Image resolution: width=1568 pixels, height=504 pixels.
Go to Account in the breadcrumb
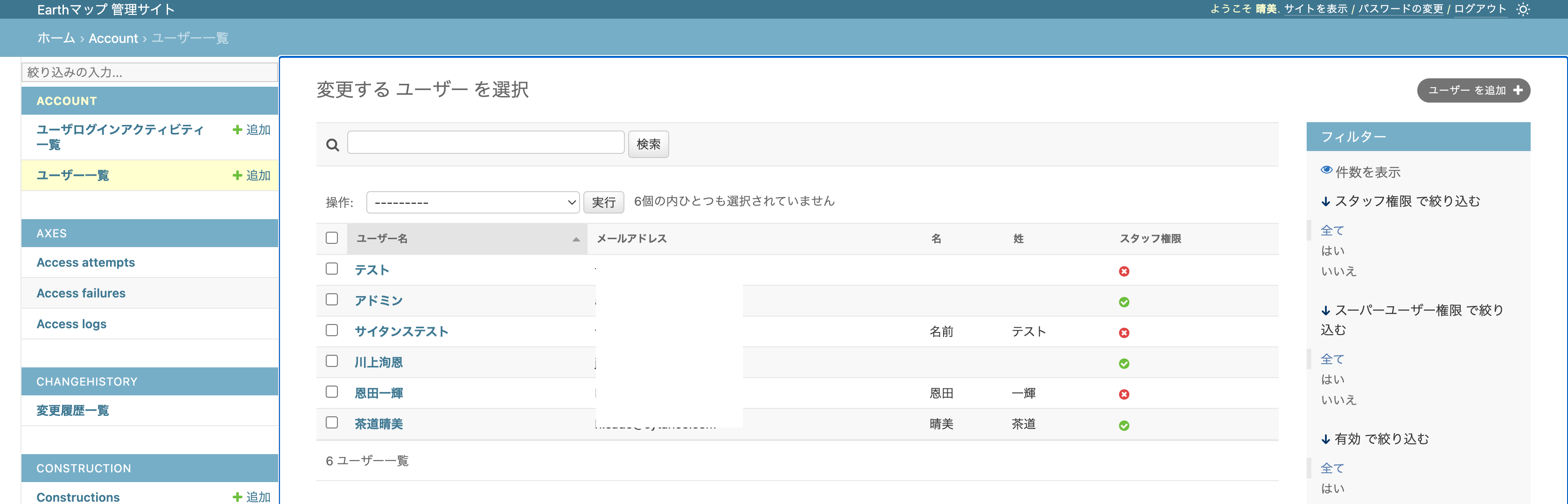tap(113, 38)
